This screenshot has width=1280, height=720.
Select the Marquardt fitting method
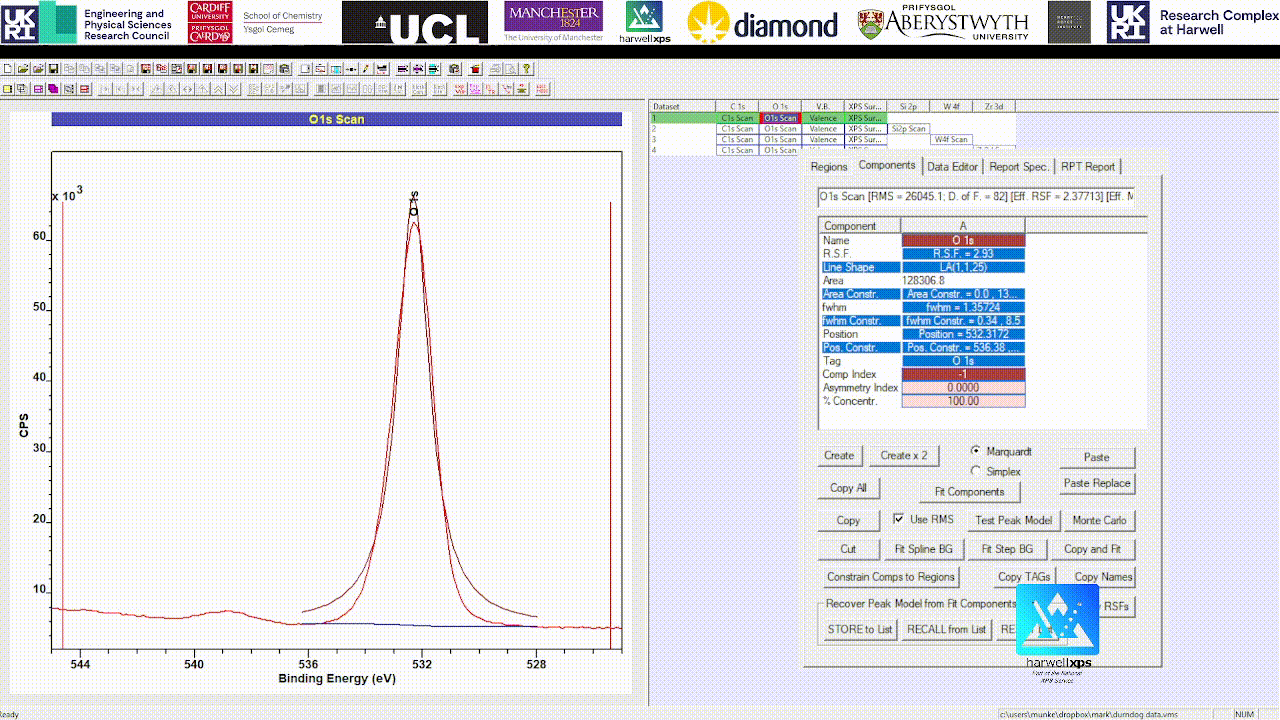coord(1002,452)
